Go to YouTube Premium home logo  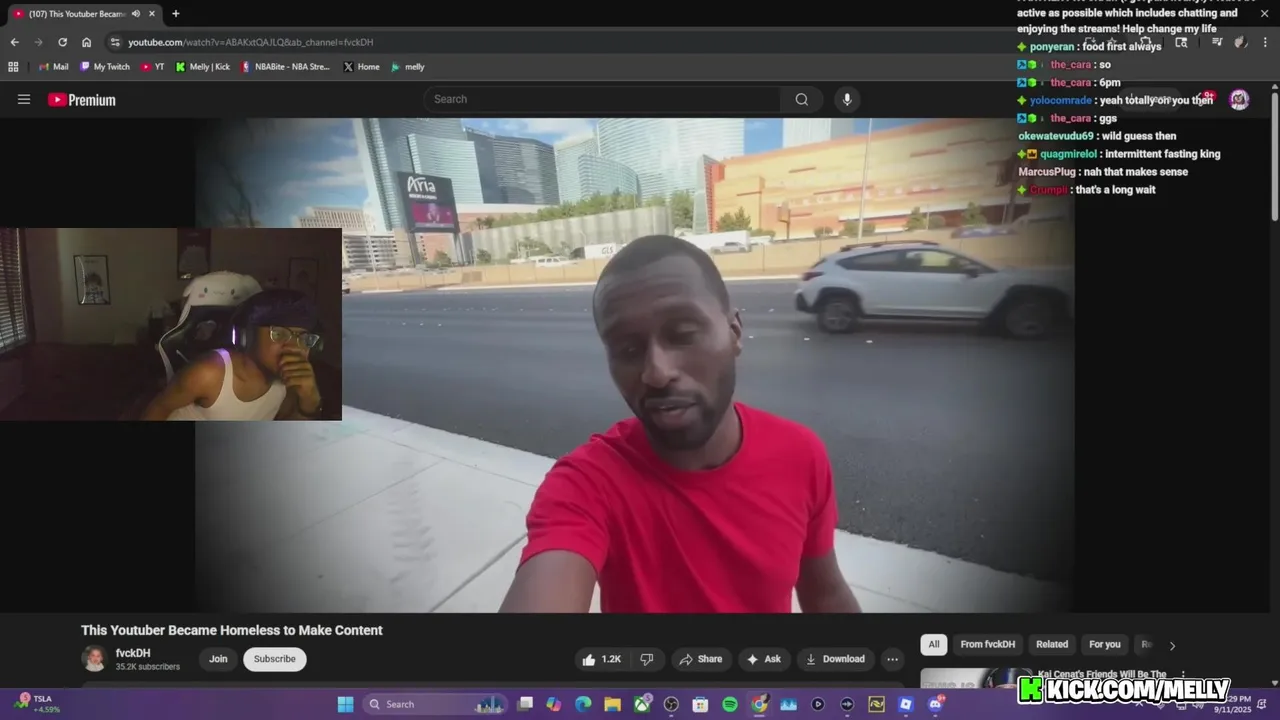[x=82, y=99]
